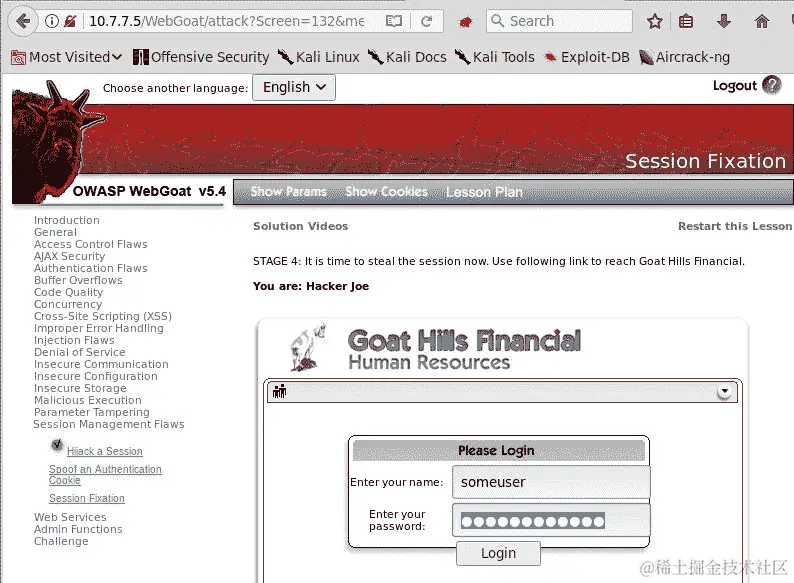Expand Cross-Site Scripting (XSS) category
This screenshot has width=794, height=583.
(103, 316)
